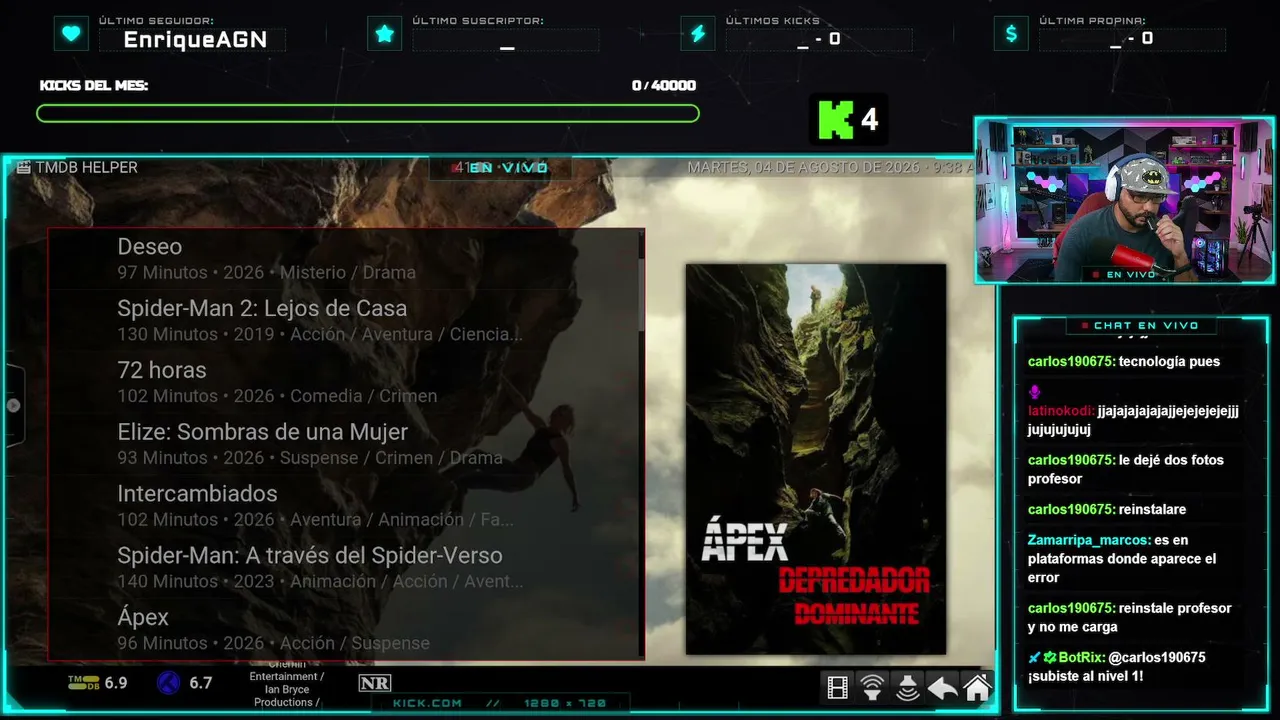Click the streaming broadcast icon beside Wi-Fi
The image size is (1280, 720).
[x=908, y=687]
